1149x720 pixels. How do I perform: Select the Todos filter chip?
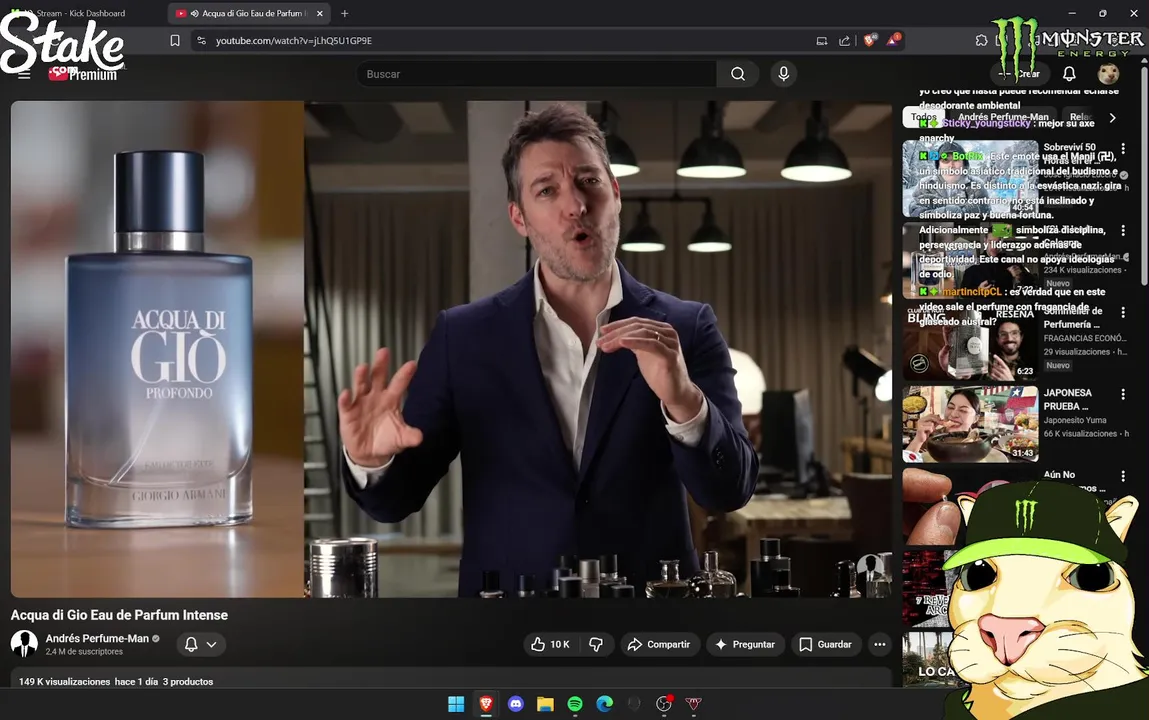click(x=923, y=117)
